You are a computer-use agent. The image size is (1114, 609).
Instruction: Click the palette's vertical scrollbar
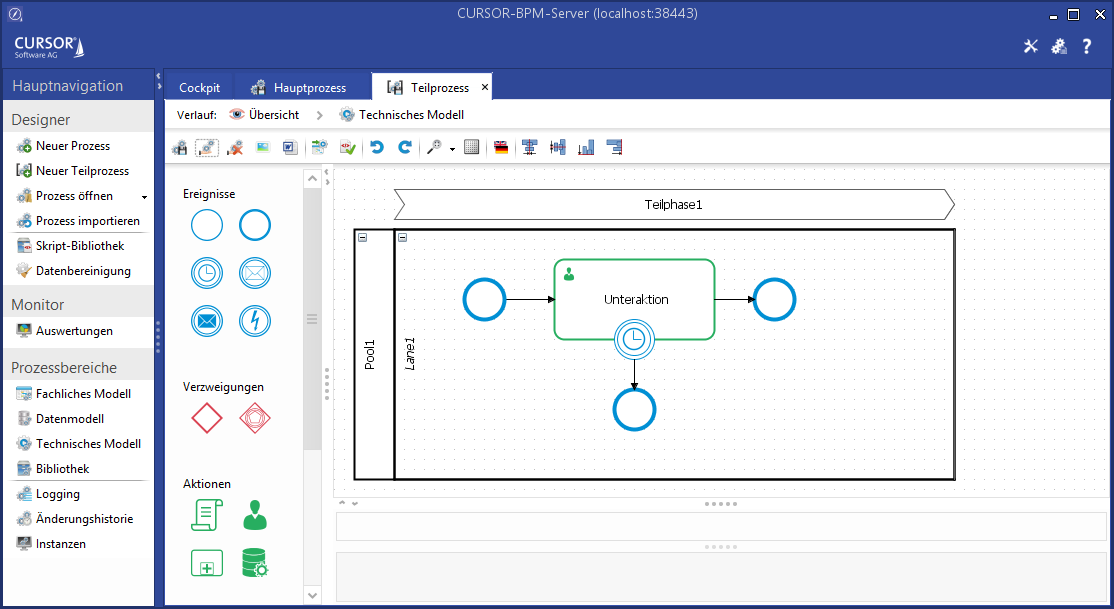click(312, 320)
